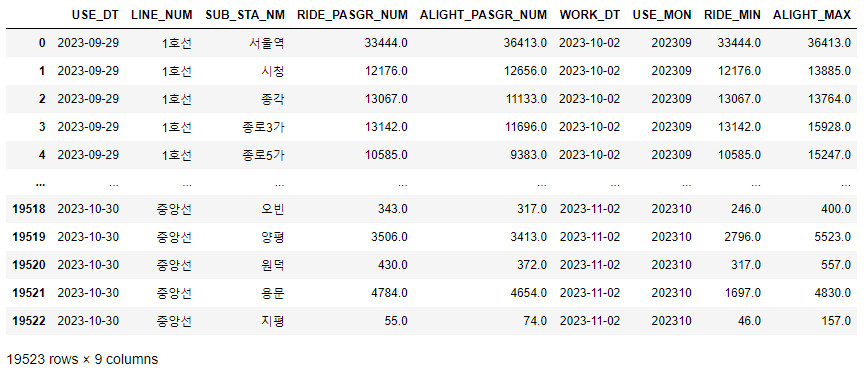
Task: Click the USE_MON column header
Action: tap(662, 15)
